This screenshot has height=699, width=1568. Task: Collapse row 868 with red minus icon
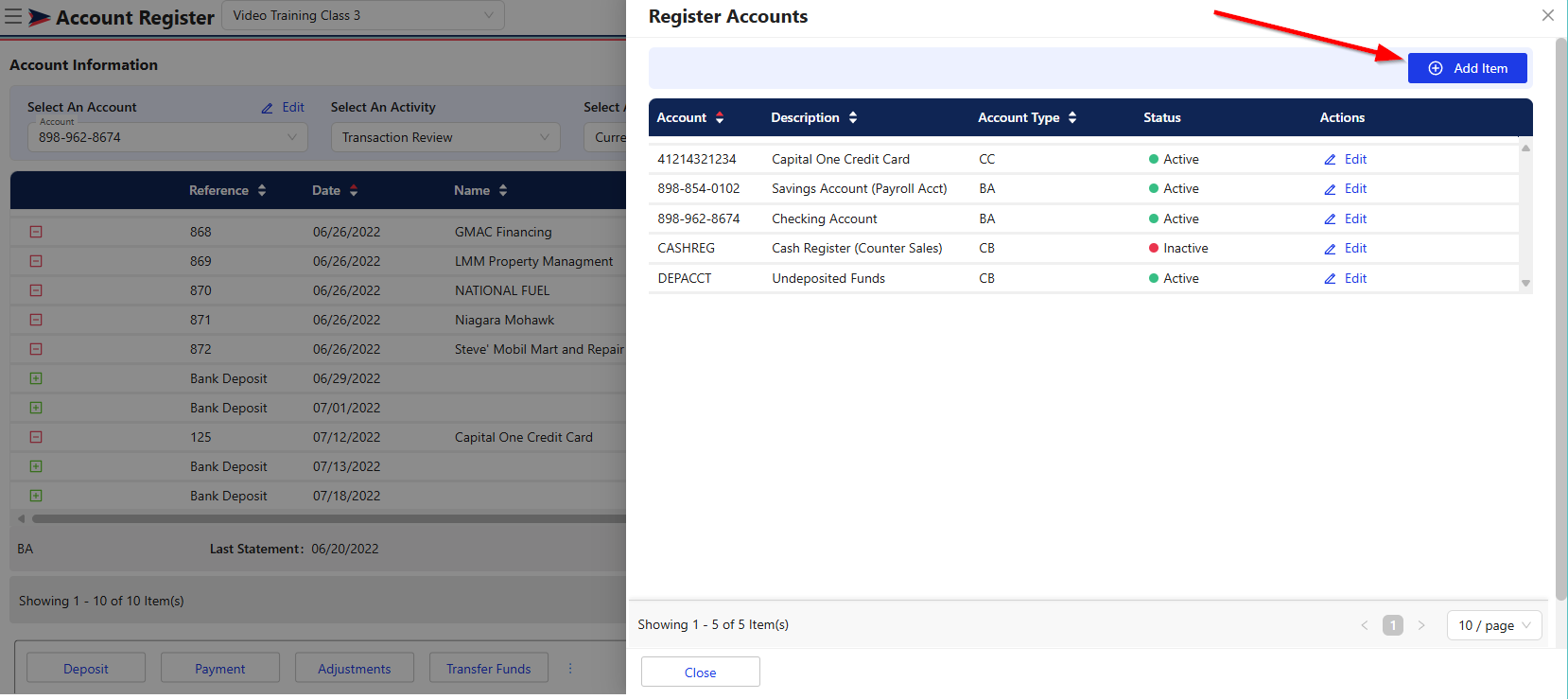click(x=36, y=232)
